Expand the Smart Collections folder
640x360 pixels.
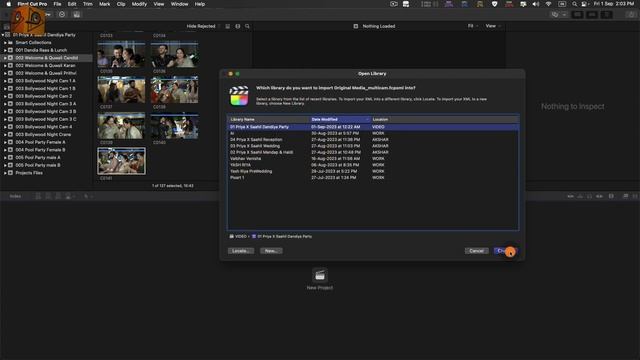pos(5,43)
